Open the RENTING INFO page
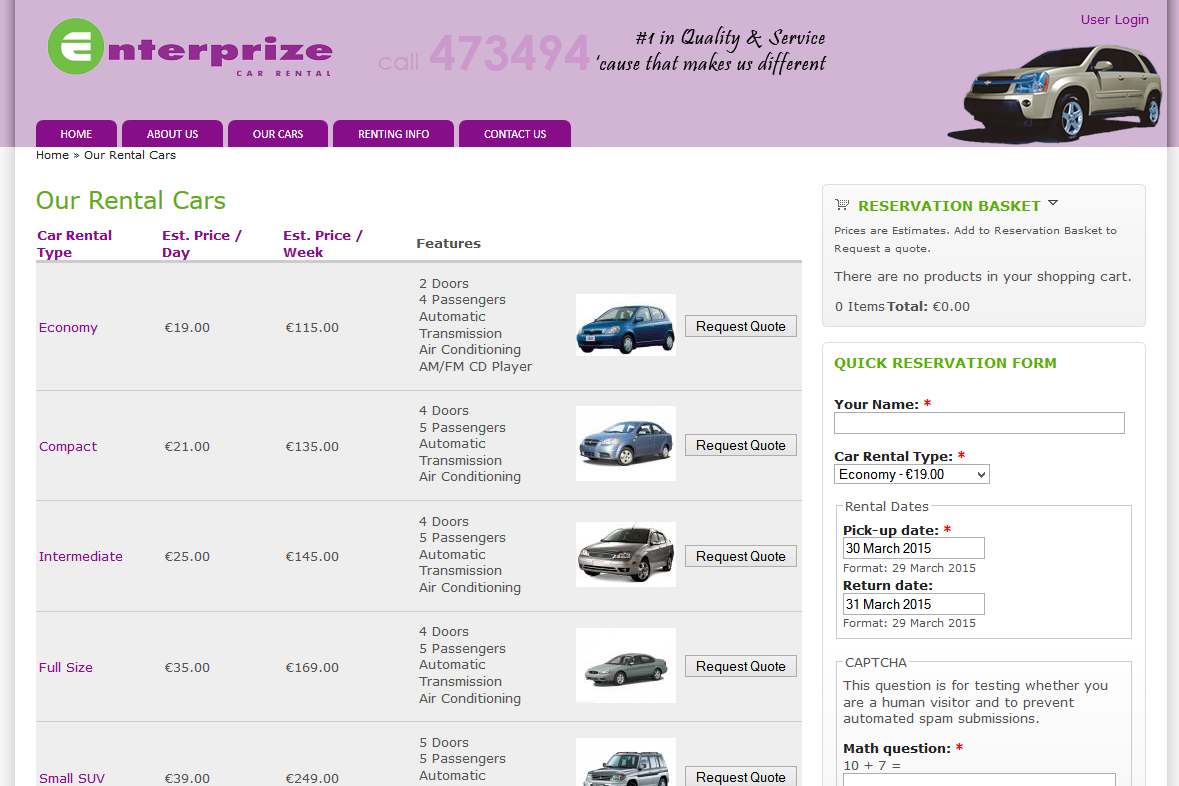1179x786 pixels. click(393, 133)
